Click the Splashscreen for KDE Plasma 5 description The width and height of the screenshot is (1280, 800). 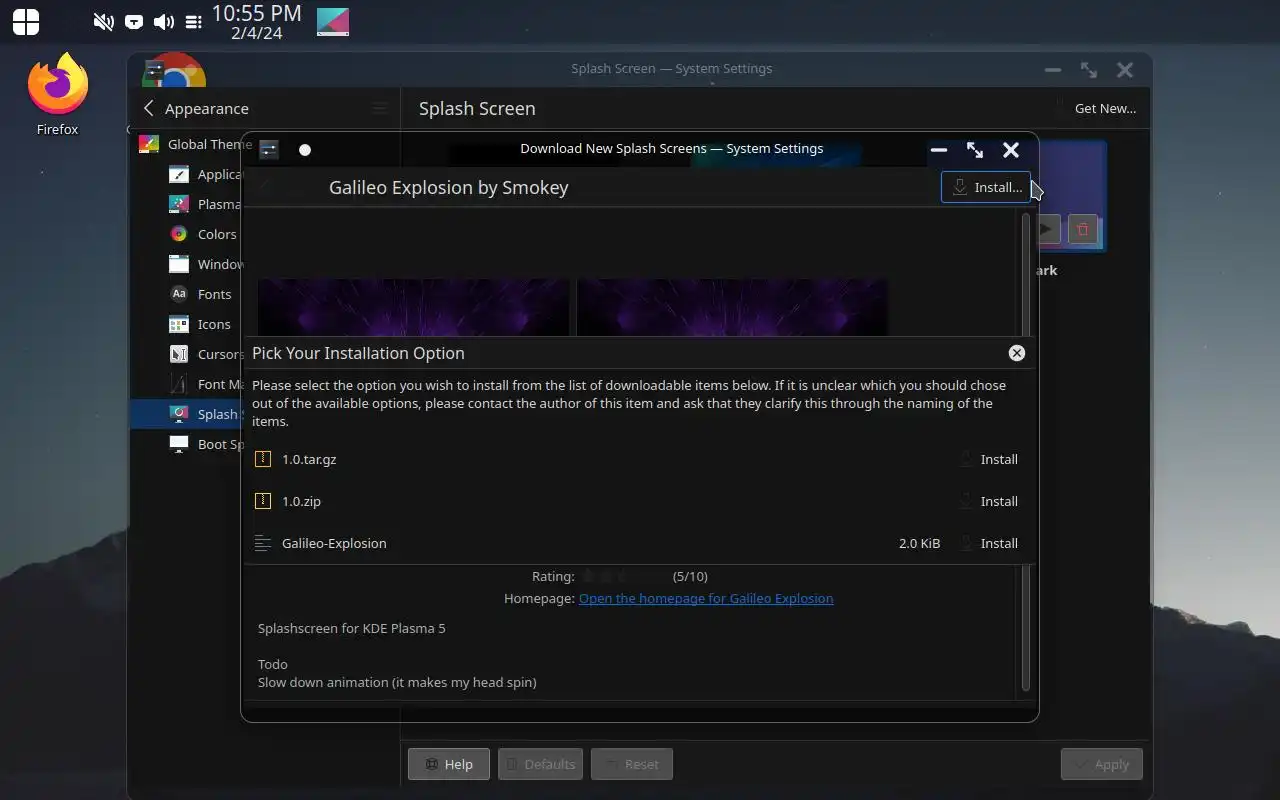(352, 628)
